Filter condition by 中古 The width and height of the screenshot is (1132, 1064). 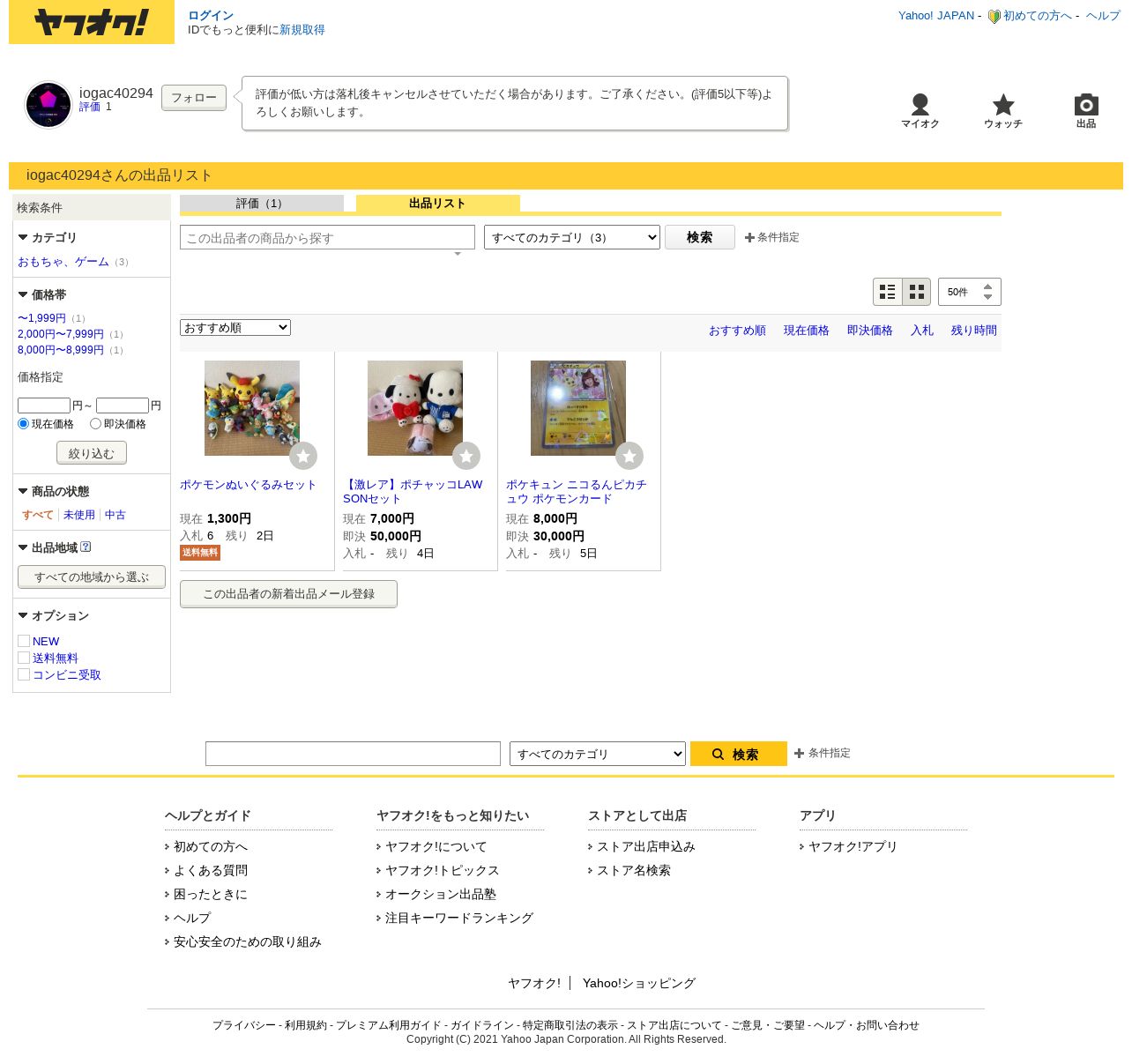coord(115,515)
